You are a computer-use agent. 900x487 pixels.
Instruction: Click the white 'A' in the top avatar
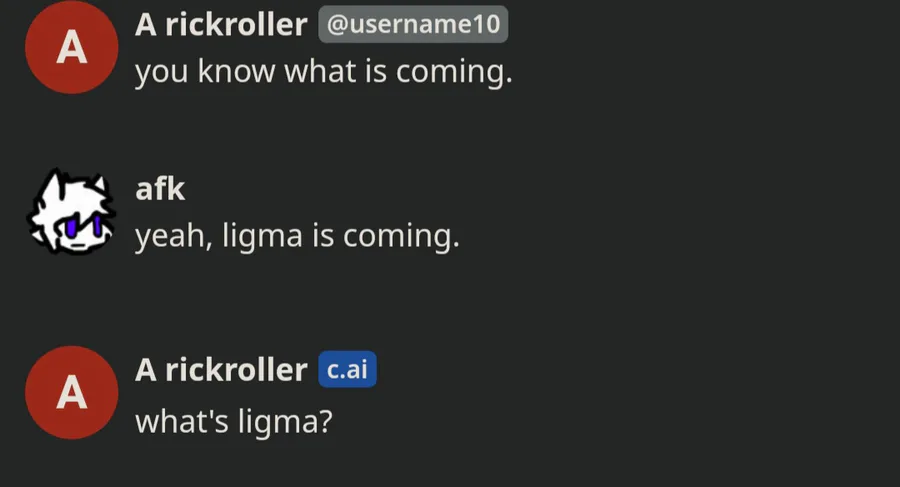(72, 47)
